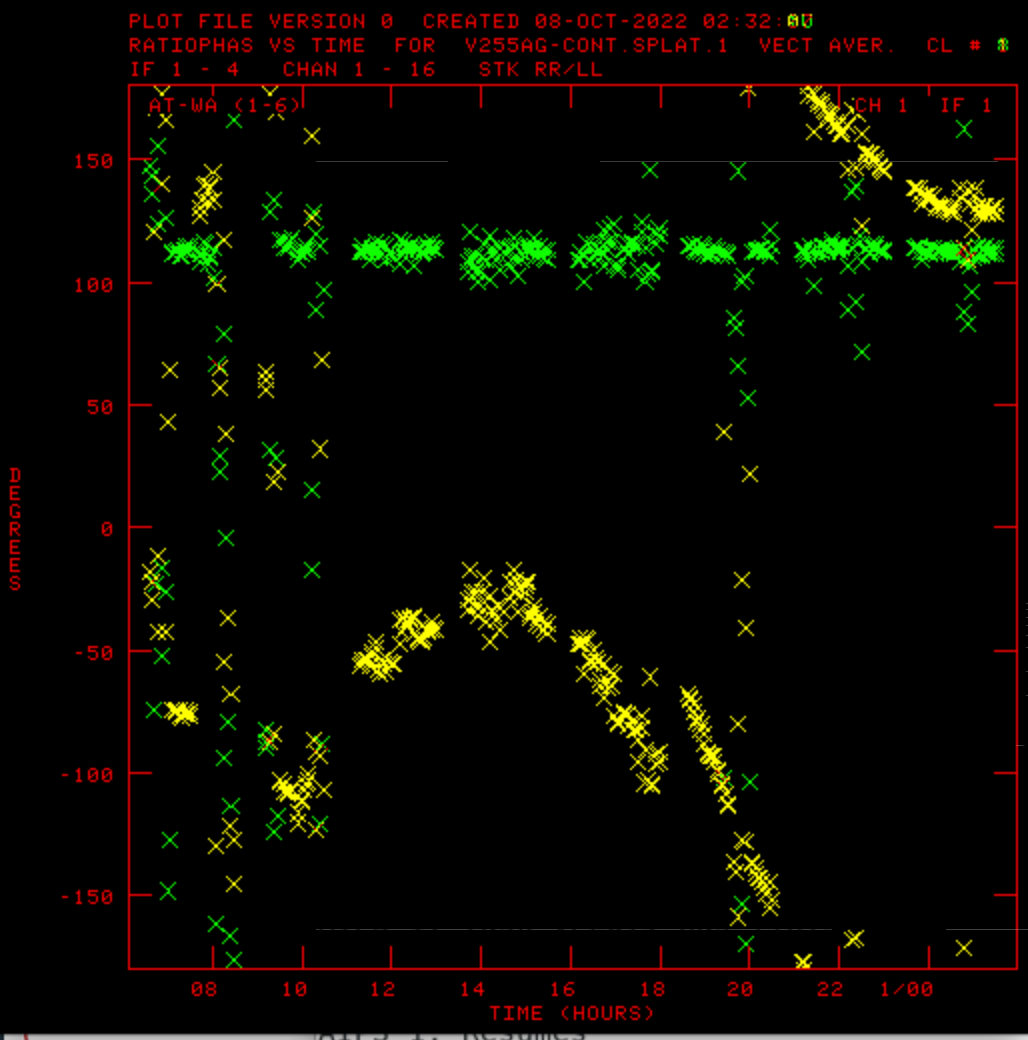The height and width of the screenshot is (1040, 1028).
Task: Click the '1/00' x-axis tick label
Action: [x=906, y=989]
